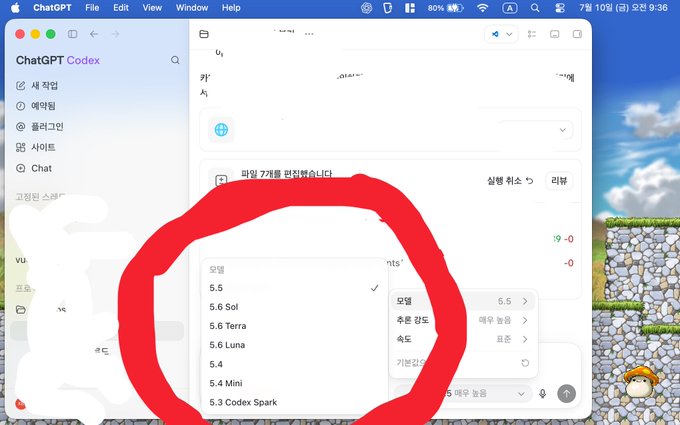Screen dimensions: 680x425
Task: Expand the globe card chevron
Action: [x=562, y=130]
